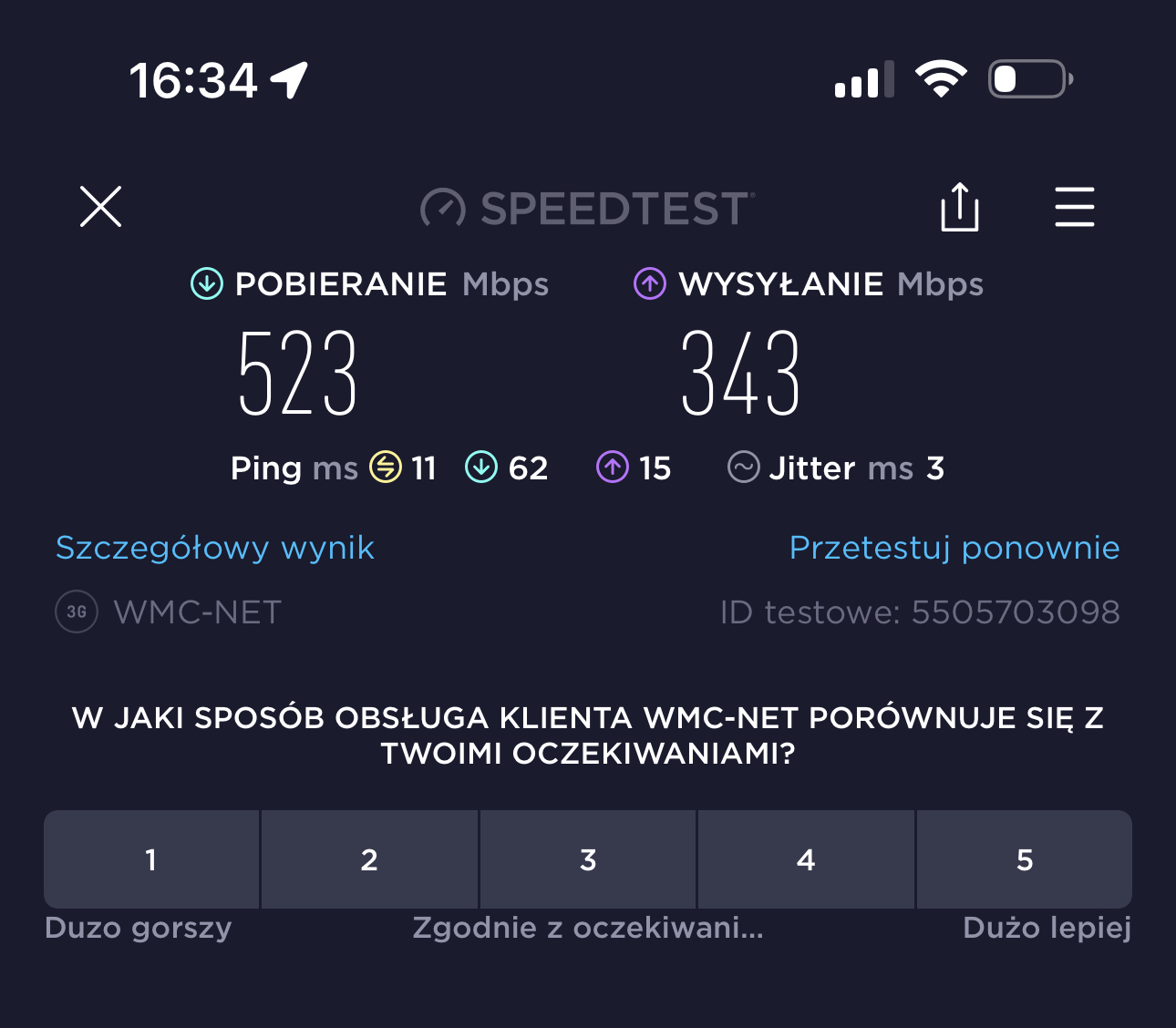The height and width of the screenshot is (1028, 1176).
Task: Choose rating 3 Zgodnie z oczekiwaniami
Action: pos(588,859)
